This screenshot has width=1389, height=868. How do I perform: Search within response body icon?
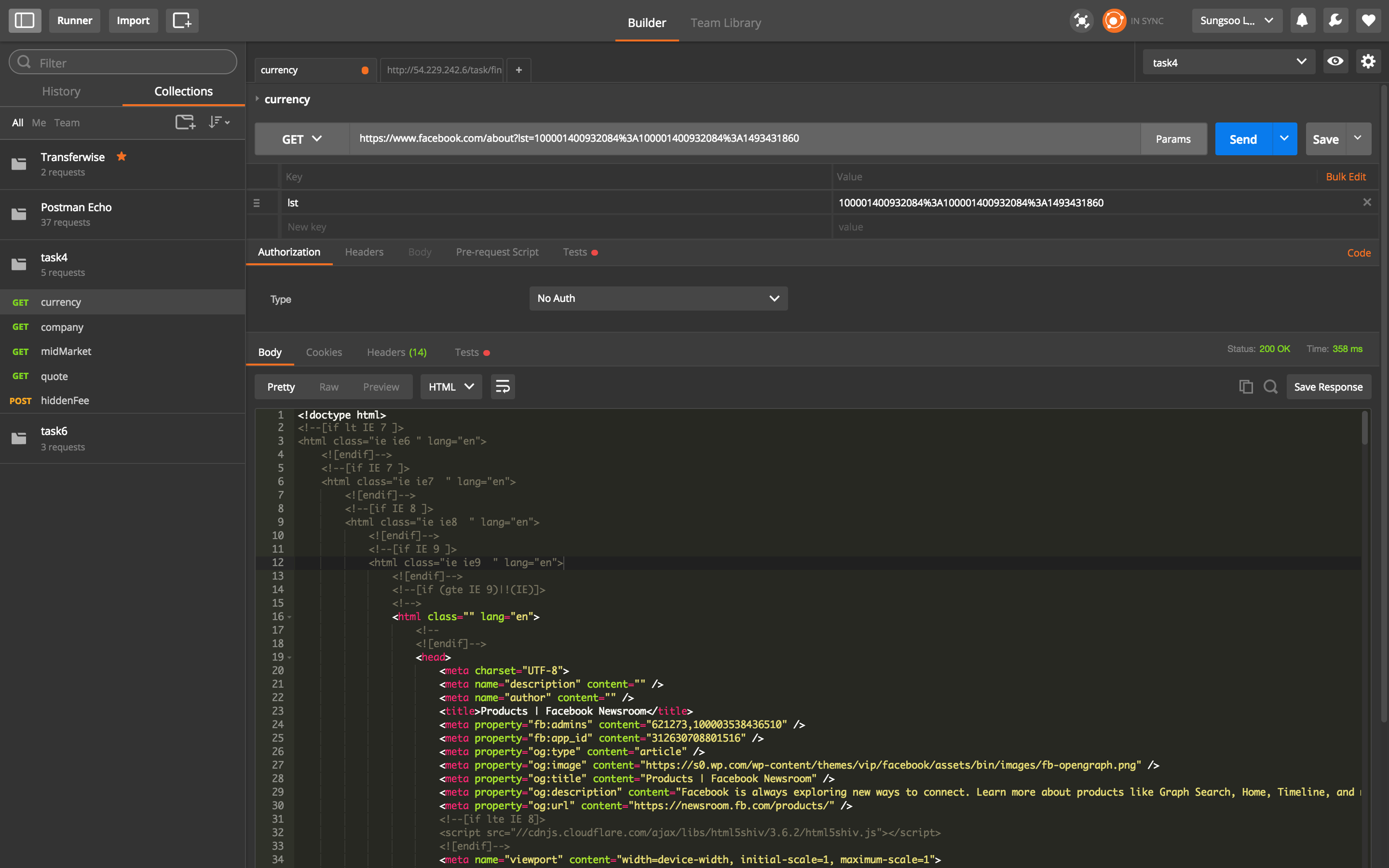click(1270, 387)
